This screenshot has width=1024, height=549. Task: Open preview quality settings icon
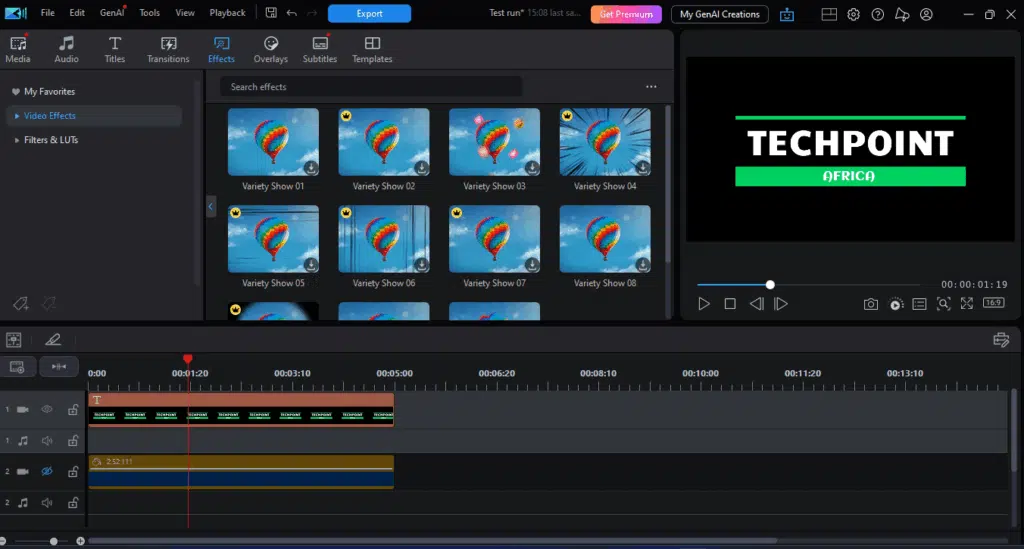coord(896,304)
